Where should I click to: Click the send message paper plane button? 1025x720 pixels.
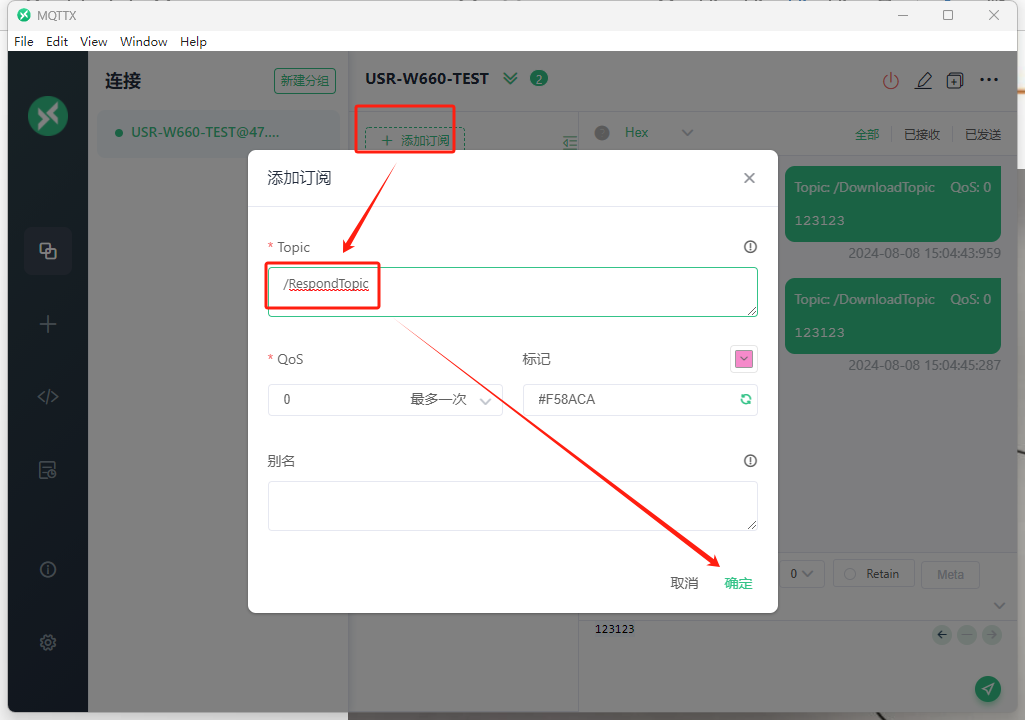988,689
